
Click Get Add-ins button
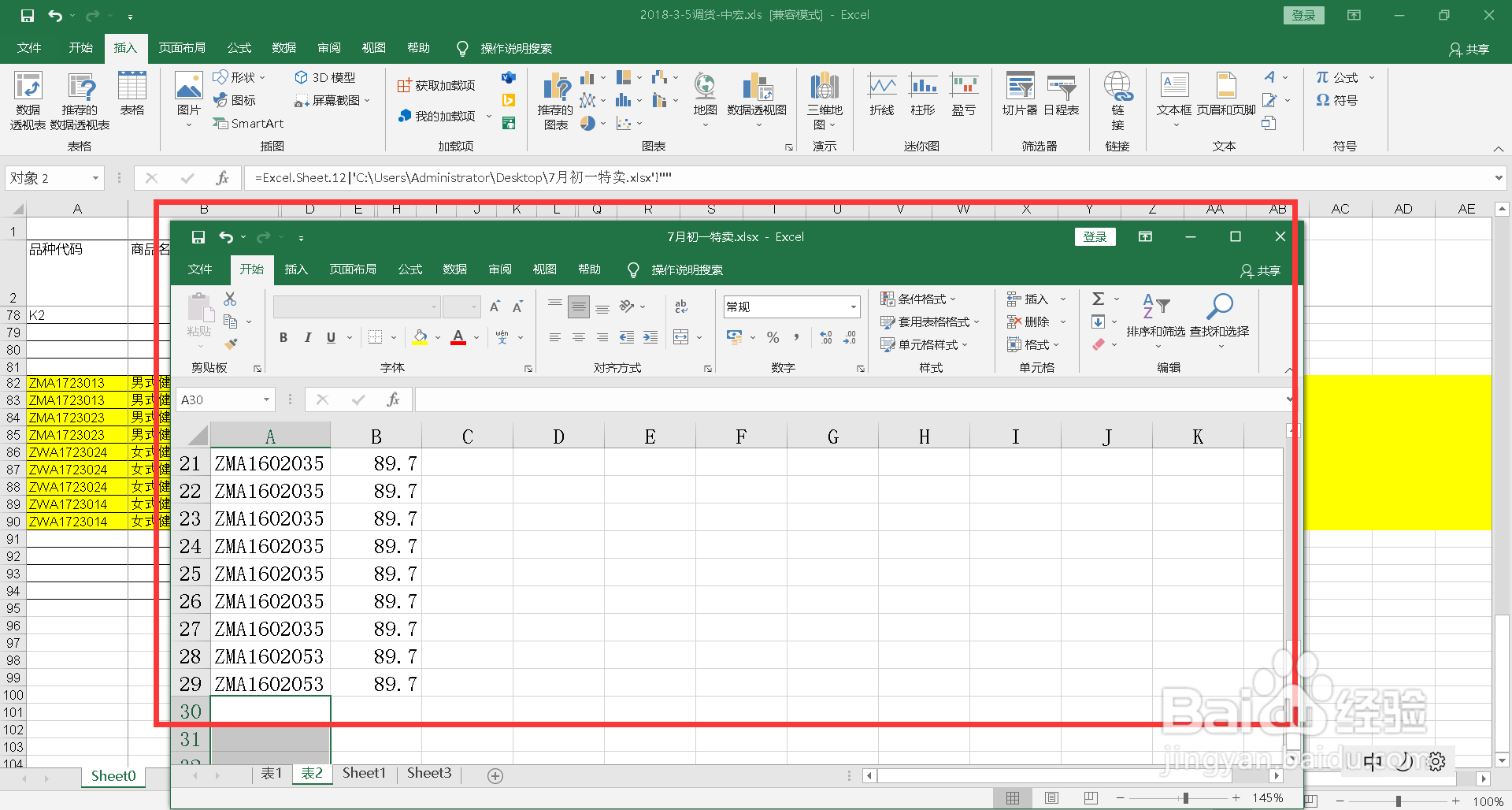click(x=436, y=85)
